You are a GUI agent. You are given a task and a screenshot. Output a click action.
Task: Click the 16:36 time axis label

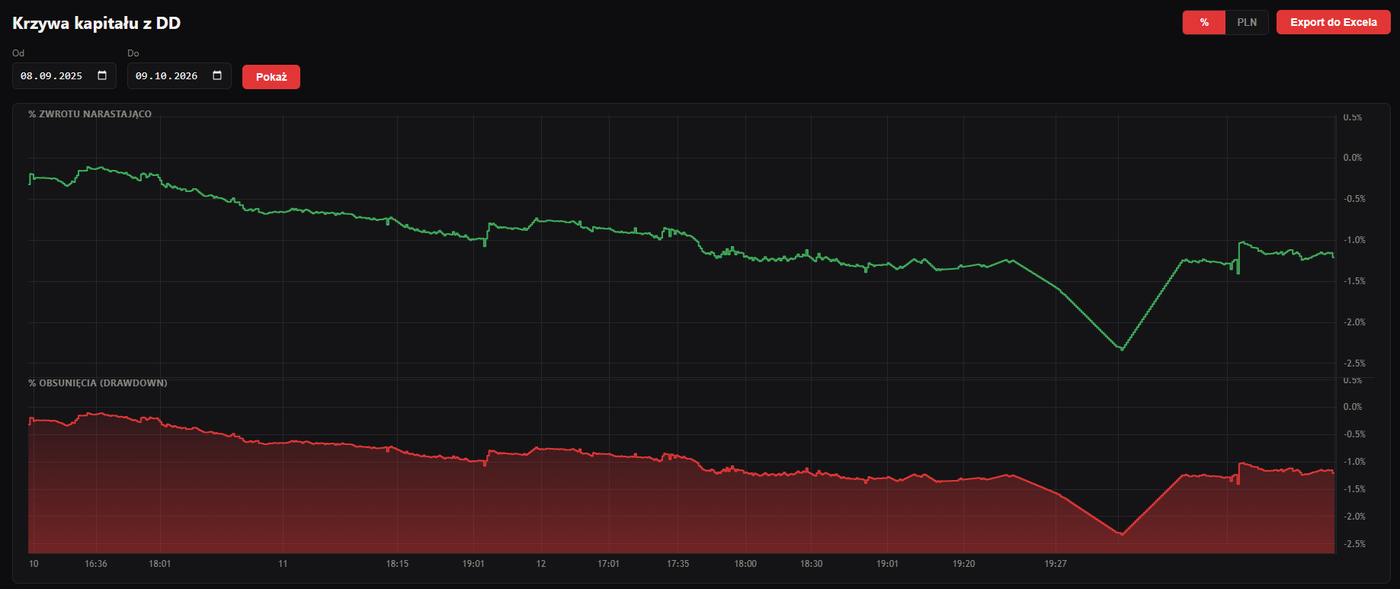(x=95, y=564)
